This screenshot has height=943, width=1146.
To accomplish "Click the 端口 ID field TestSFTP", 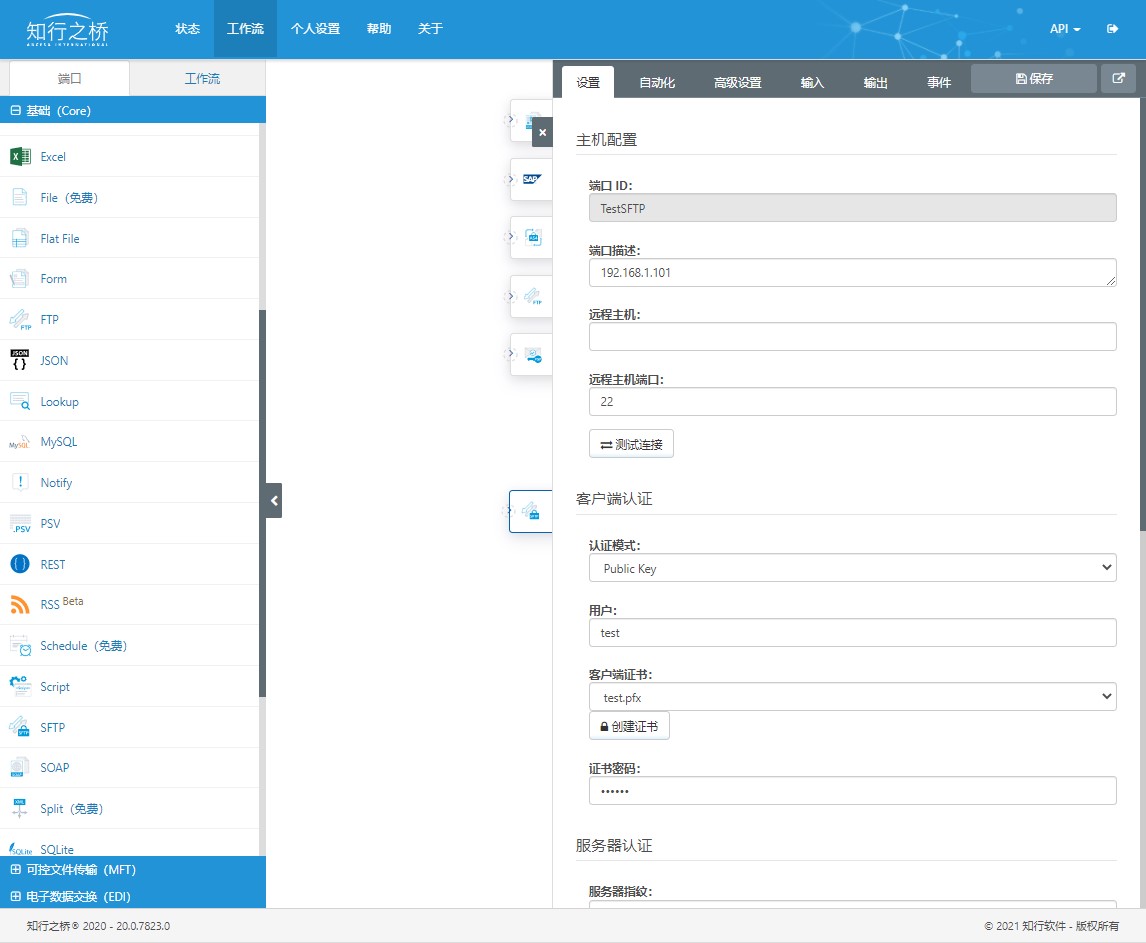I will click(x=852, y=208).
